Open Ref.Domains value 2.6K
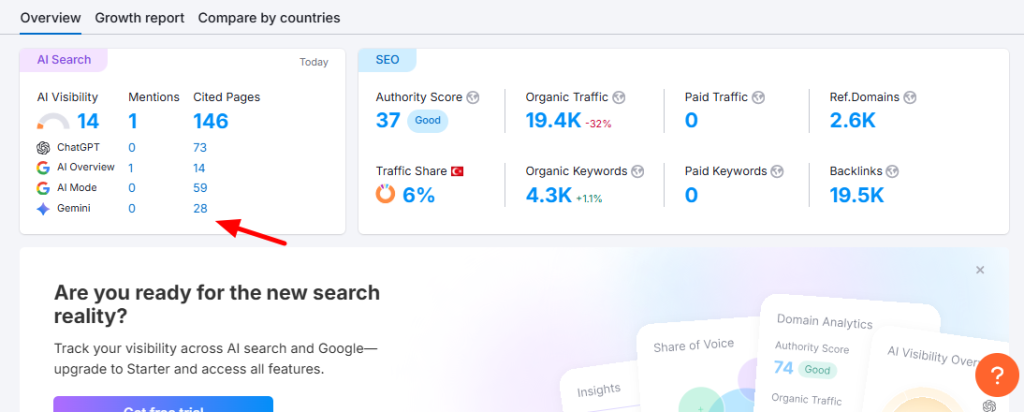This screenshot has height=412, width=1024. 853,121
